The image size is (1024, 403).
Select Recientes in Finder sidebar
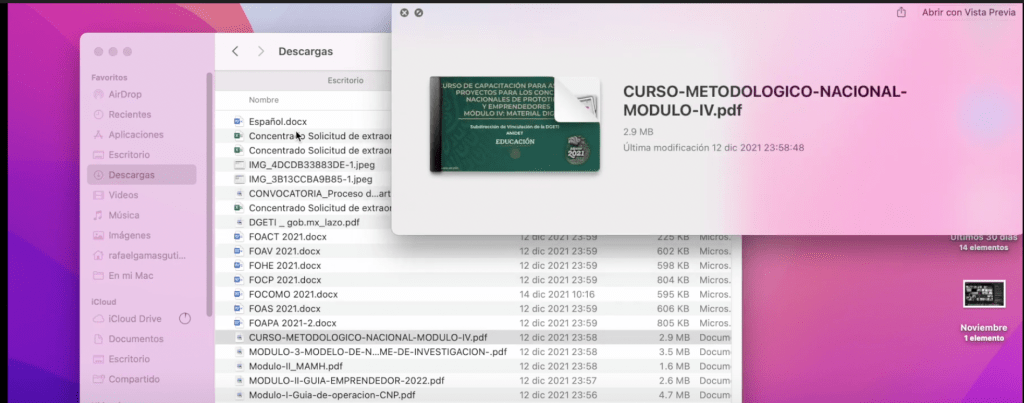coord(129,114)
